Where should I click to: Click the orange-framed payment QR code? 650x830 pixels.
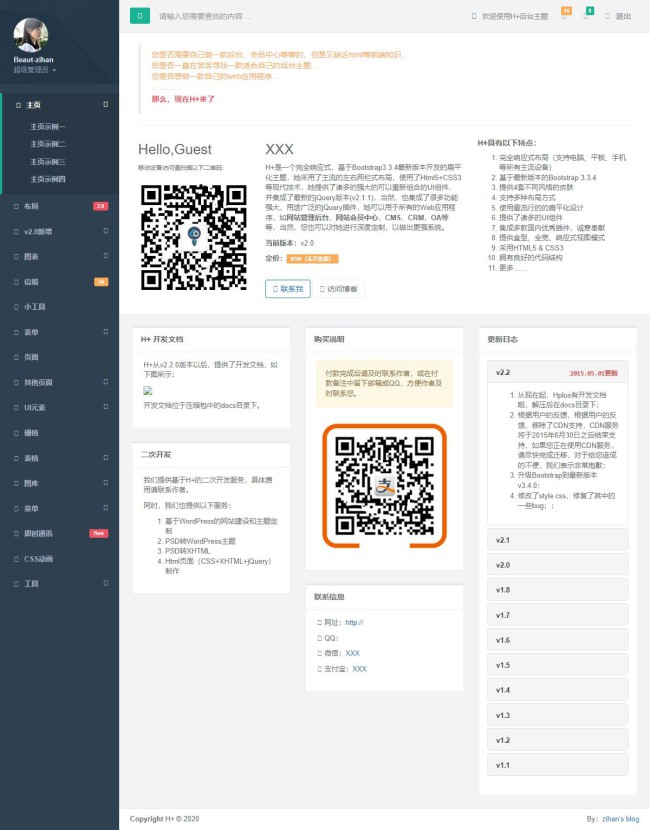pos(385,485)
